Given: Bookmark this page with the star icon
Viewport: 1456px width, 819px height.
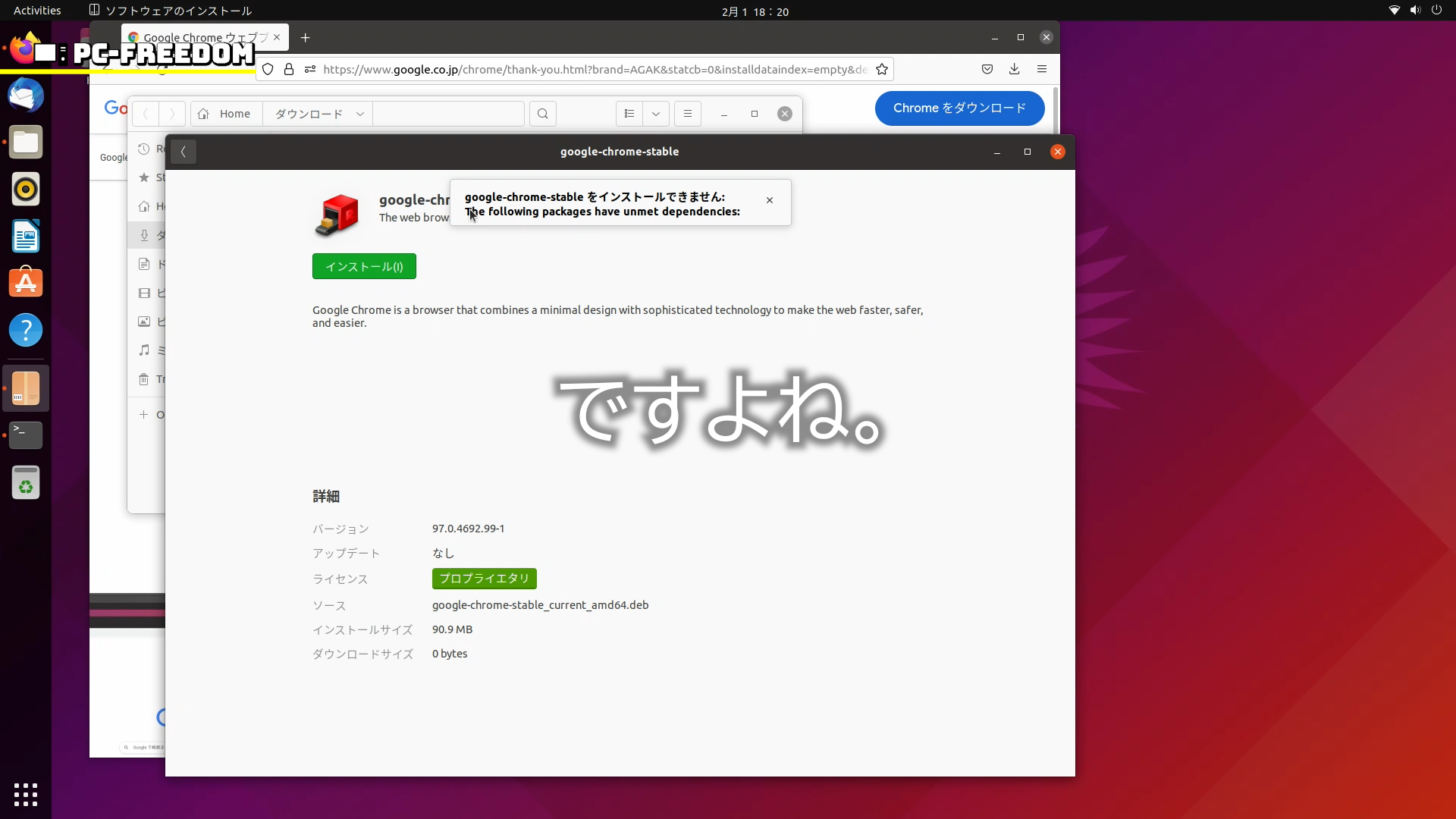Looking at the screenshot, I should coord(882,70).
